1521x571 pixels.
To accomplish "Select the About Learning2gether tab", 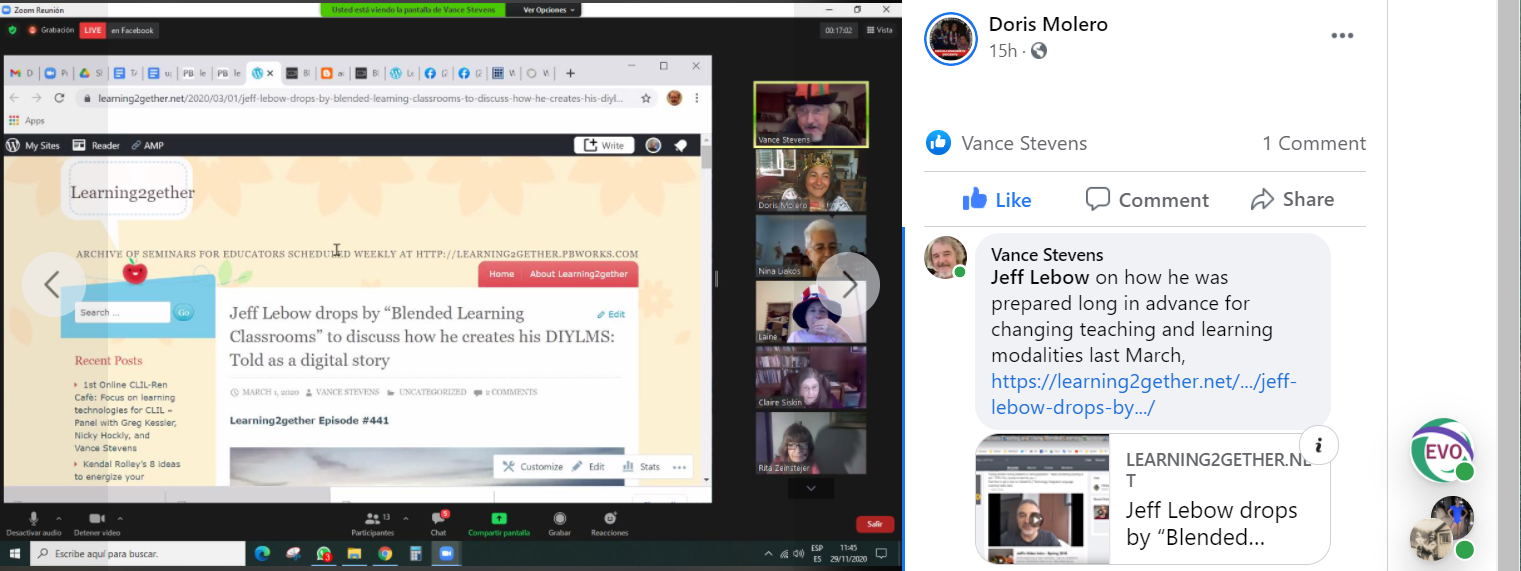I will (x=580, y=274).
